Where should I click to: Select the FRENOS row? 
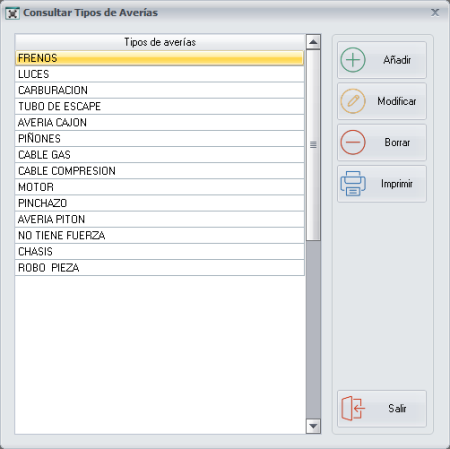pos(159,58)
